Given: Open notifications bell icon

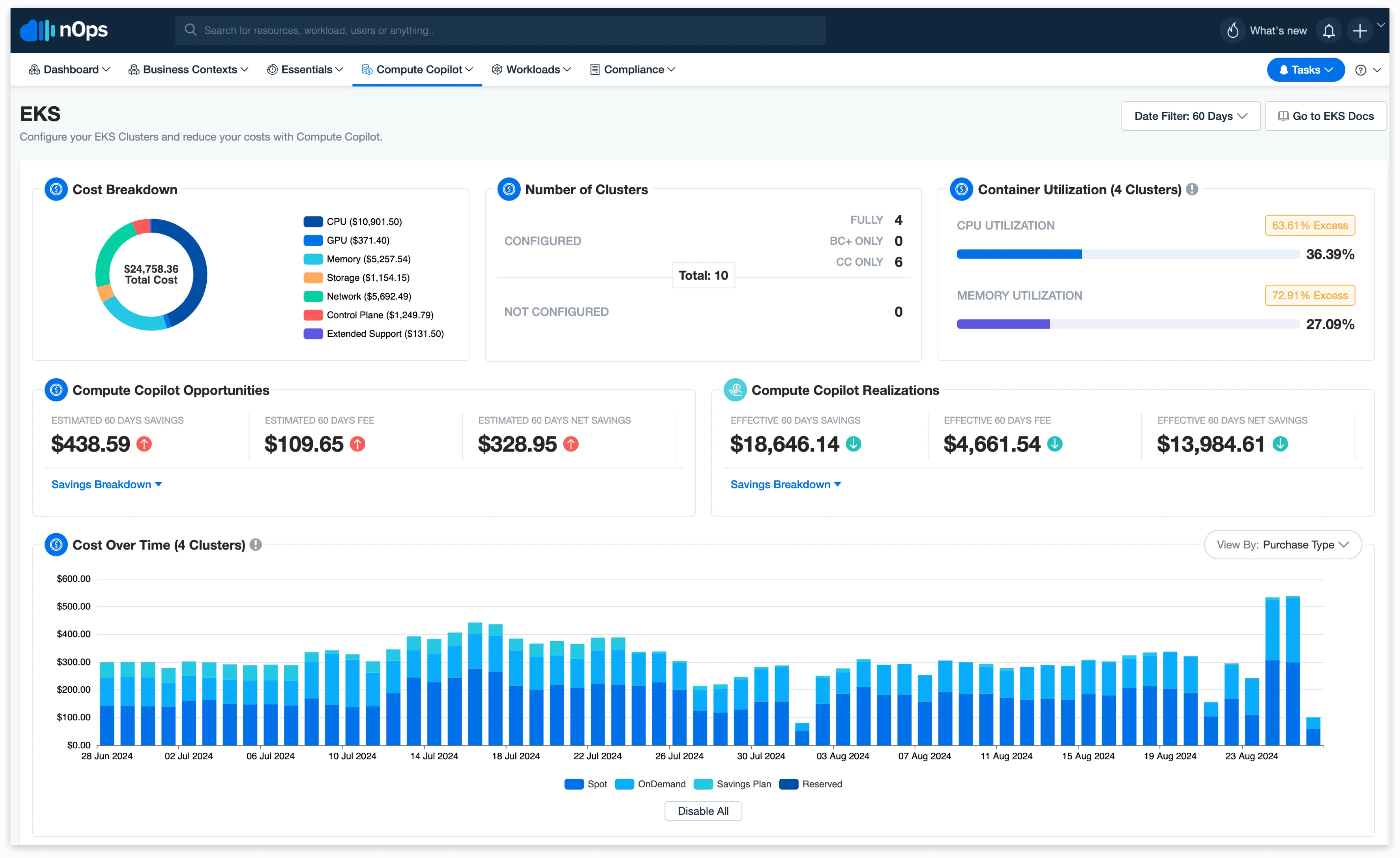Looking at the screenshot, I should pos(1328,31).
